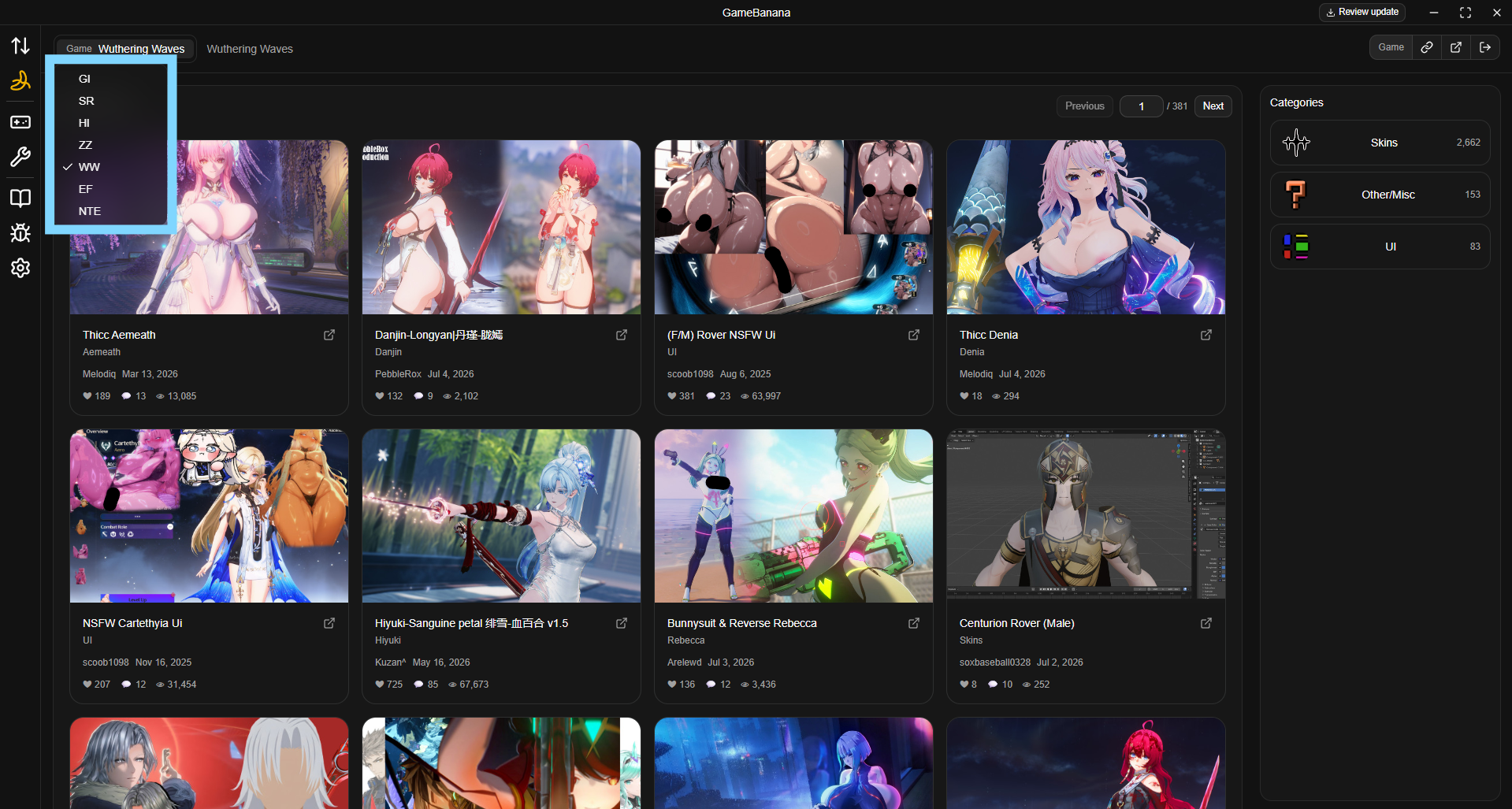Click the Wuthering Waves breadcrumb label

coord(250,49)
